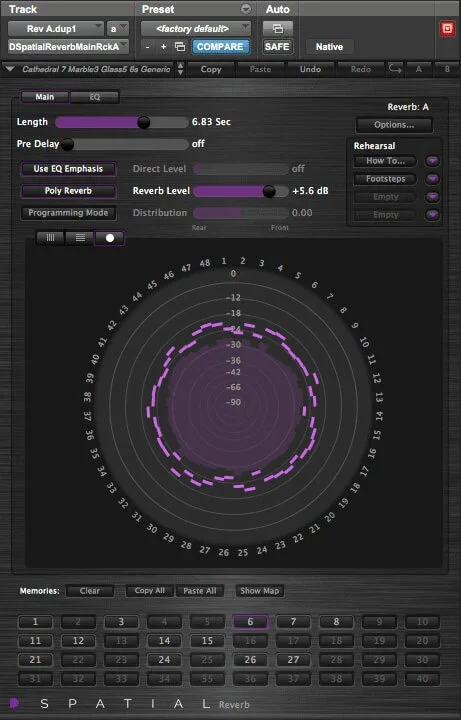The width and height of the screenshot is (461, 720).
Task: Select memory slot 8
Action: pyautogui.click(x=336, y=622)
